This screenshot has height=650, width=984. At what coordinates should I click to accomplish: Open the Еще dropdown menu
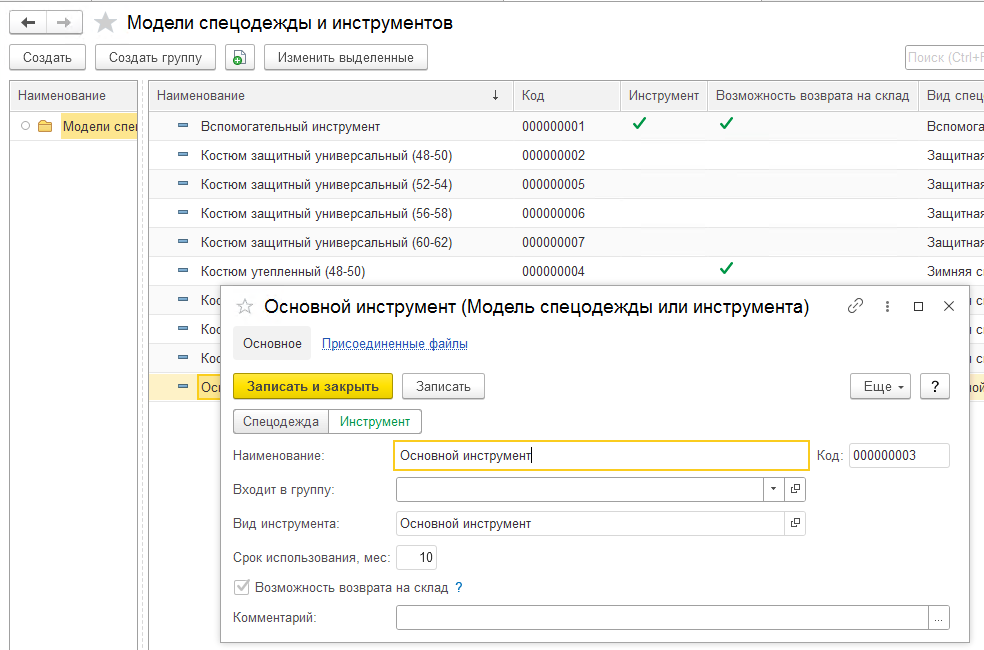point(880,387)
